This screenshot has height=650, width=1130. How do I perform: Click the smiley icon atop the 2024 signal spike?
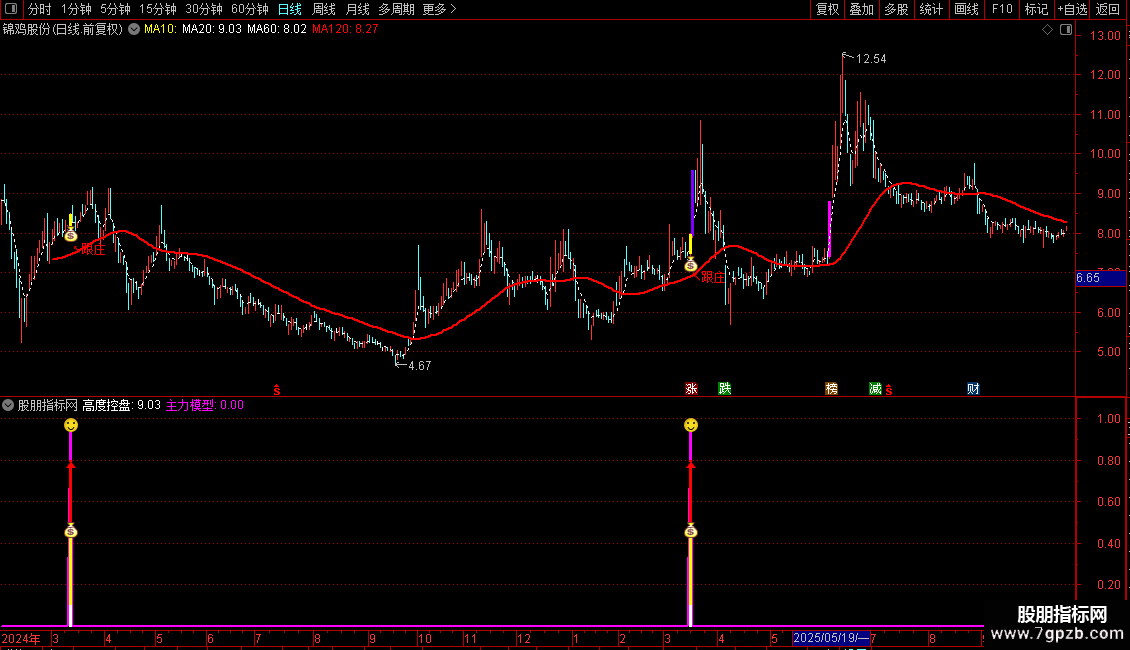(x=71, y=425)
